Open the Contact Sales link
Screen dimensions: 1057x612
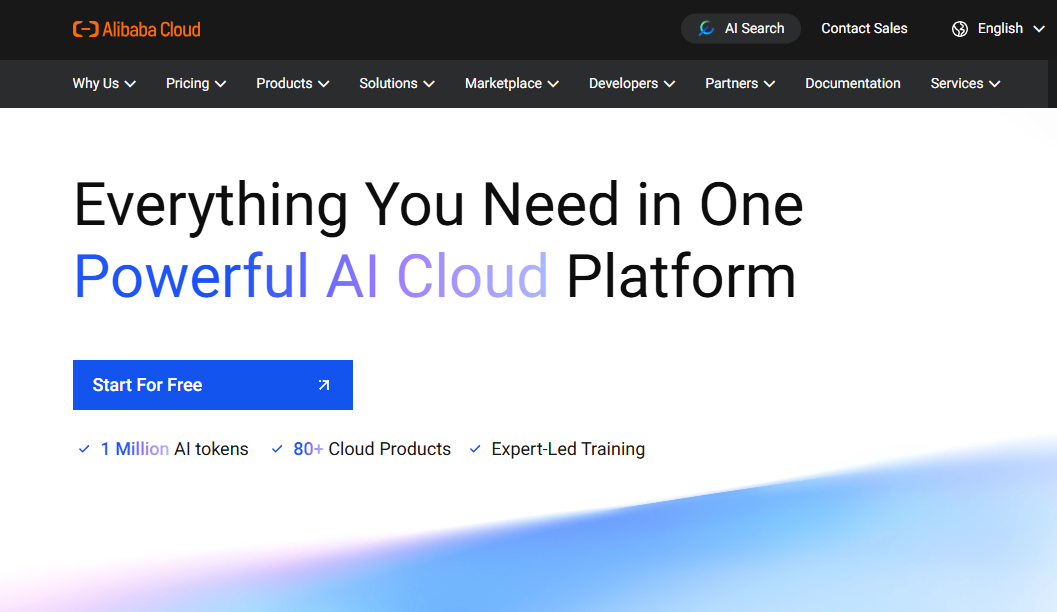pos(864,28)
